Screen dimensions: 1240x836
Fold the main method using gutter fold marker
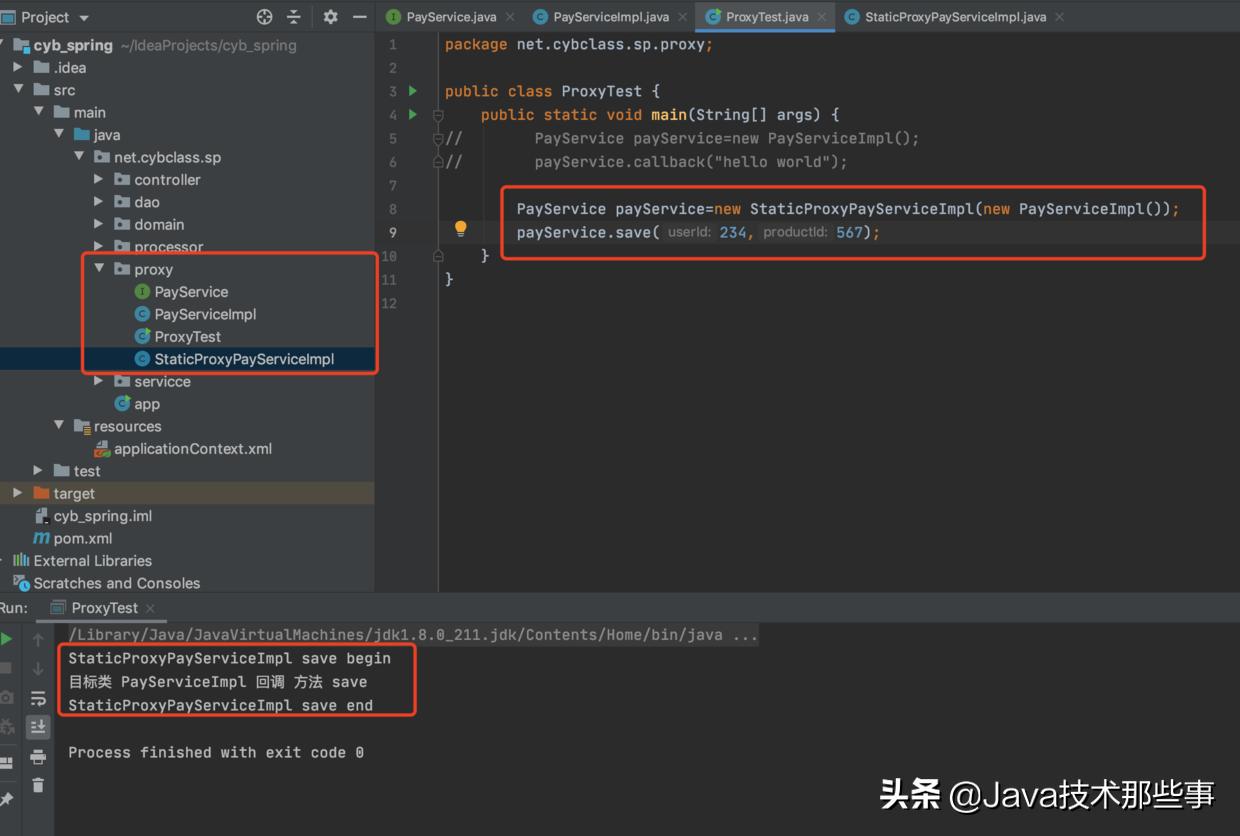click(438, 115)
